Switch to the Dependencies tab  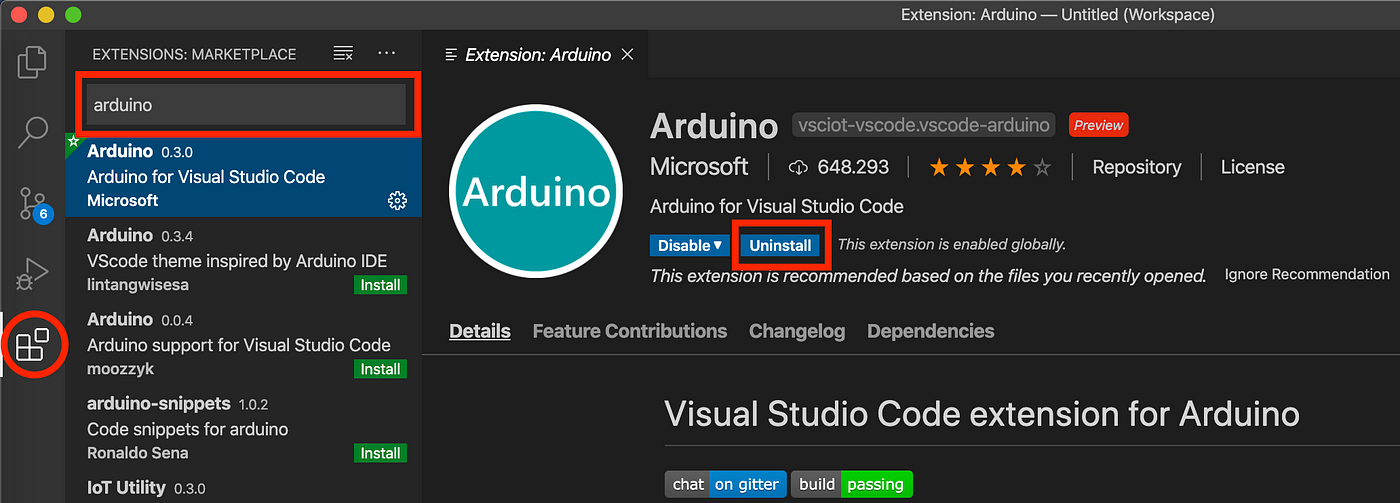(x=931, y=331)
